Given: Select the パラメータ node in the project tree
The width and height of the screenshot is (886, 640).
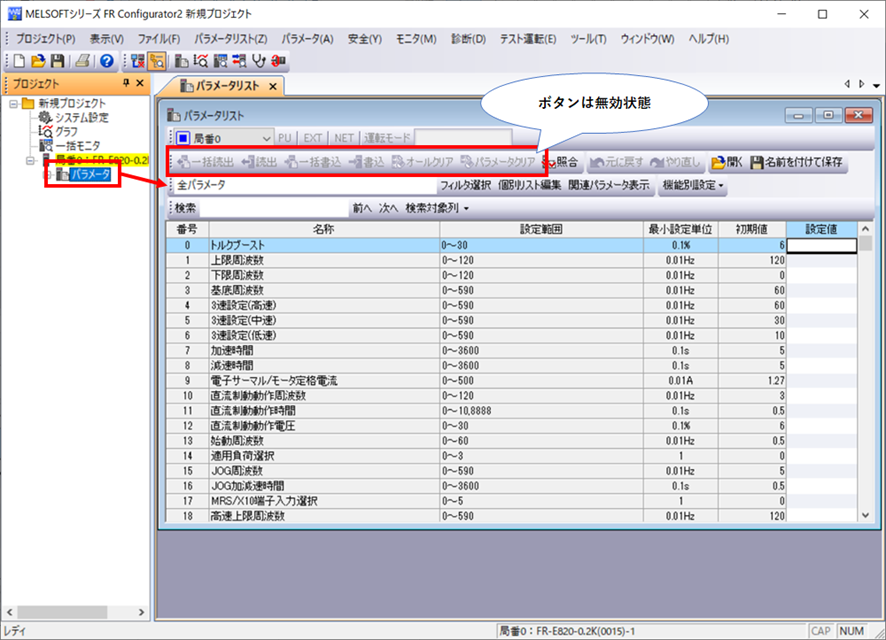Looking at the screenshot, I should [x=90, y=175].
